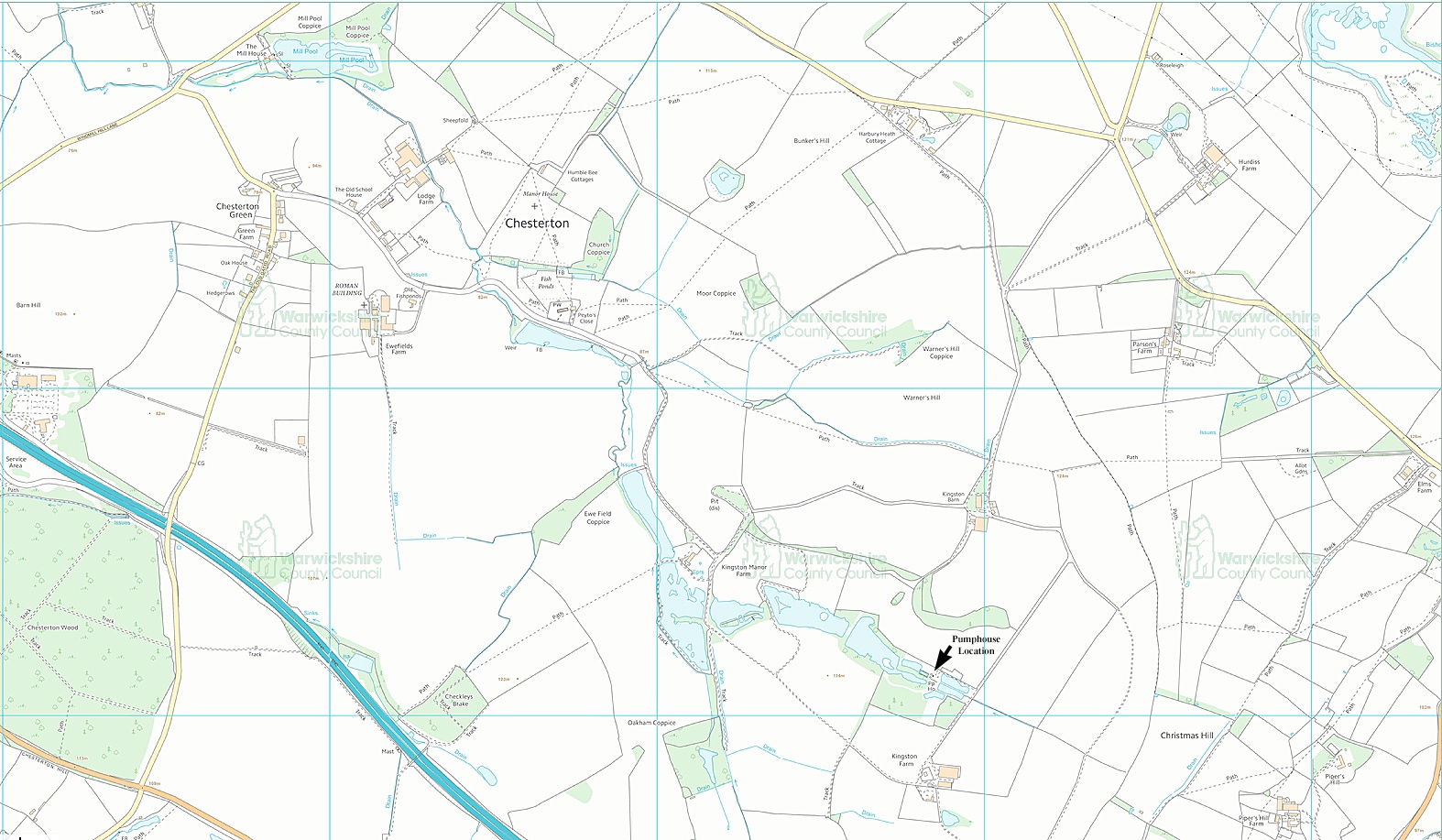Click the Ewefields Farm label
The height and width of the screenshot is (840, 1442).
point(399,349)
